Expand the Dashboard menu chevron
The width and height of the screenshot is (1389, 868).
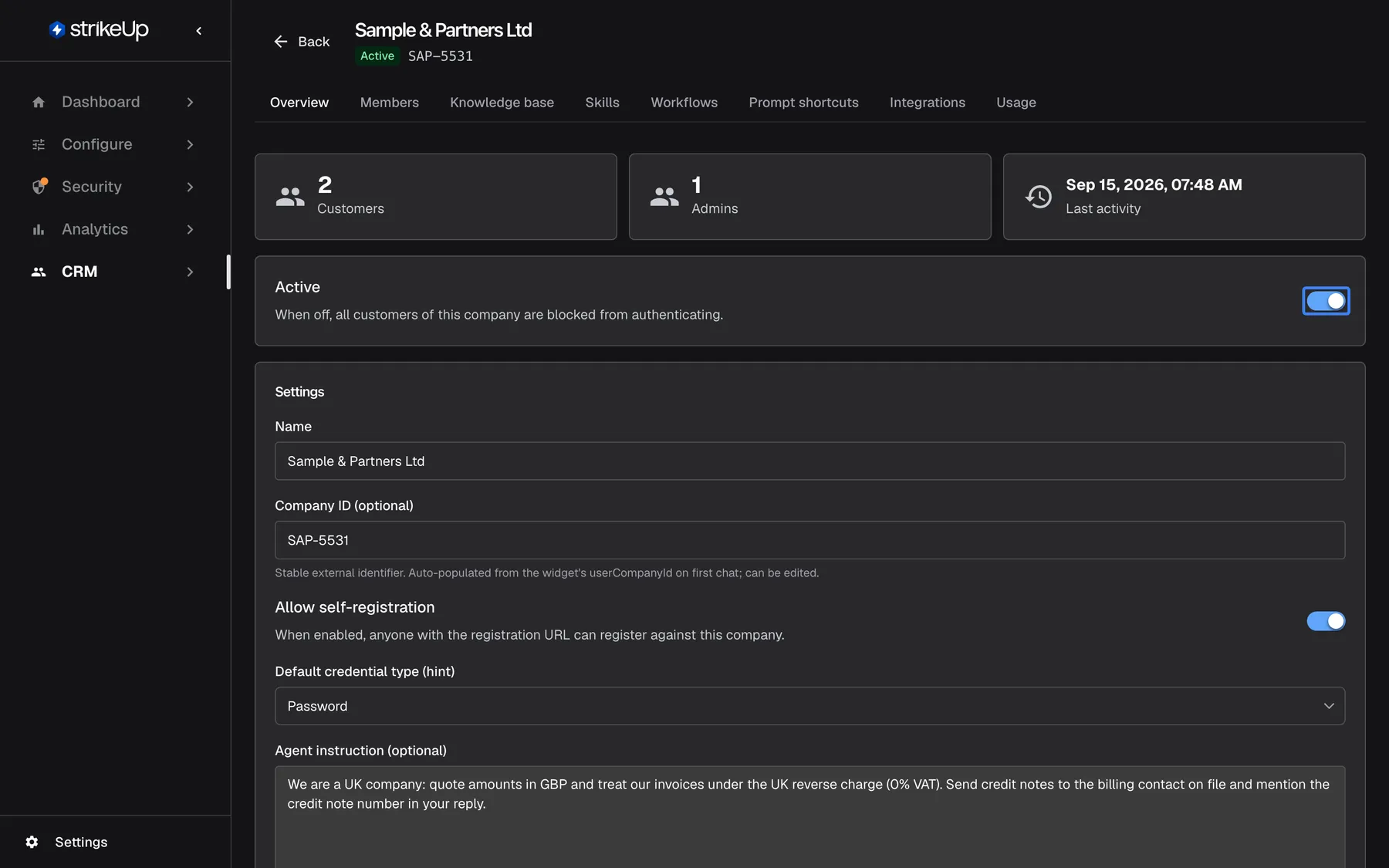tap(190, 102)
